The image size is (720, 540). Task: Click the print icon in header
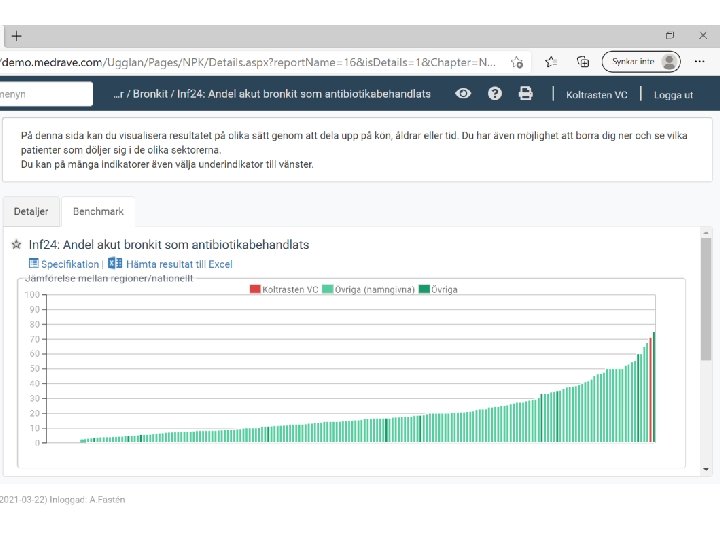pyautogui.click(x=525, y=93)
